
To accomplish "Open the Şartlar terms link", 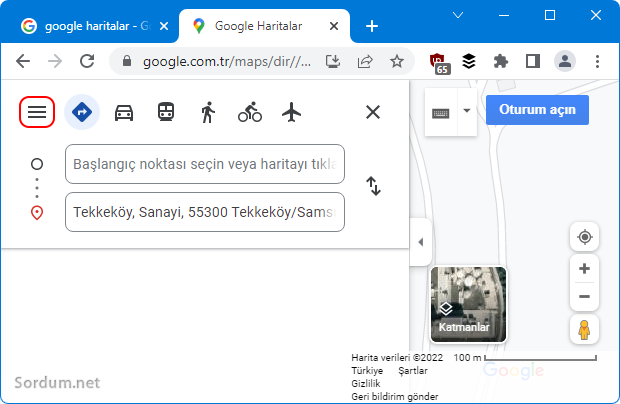I will pyautogui.click(x=413, y=371).
